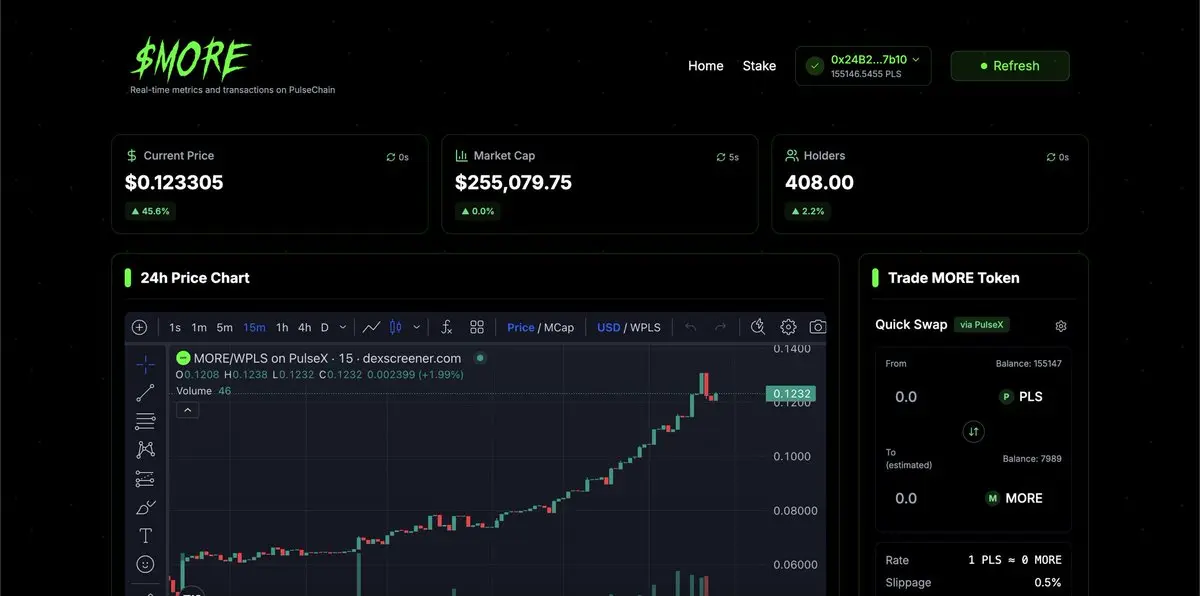Click the Balance: 7989 text
This screenshot has height=596, width=1200.
point(1033,458)
